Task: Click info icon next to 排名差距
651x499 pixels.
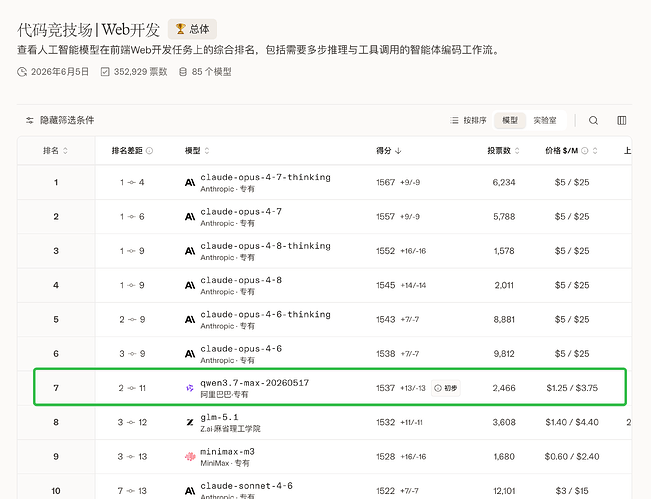Action: click(x=149, y=151)
